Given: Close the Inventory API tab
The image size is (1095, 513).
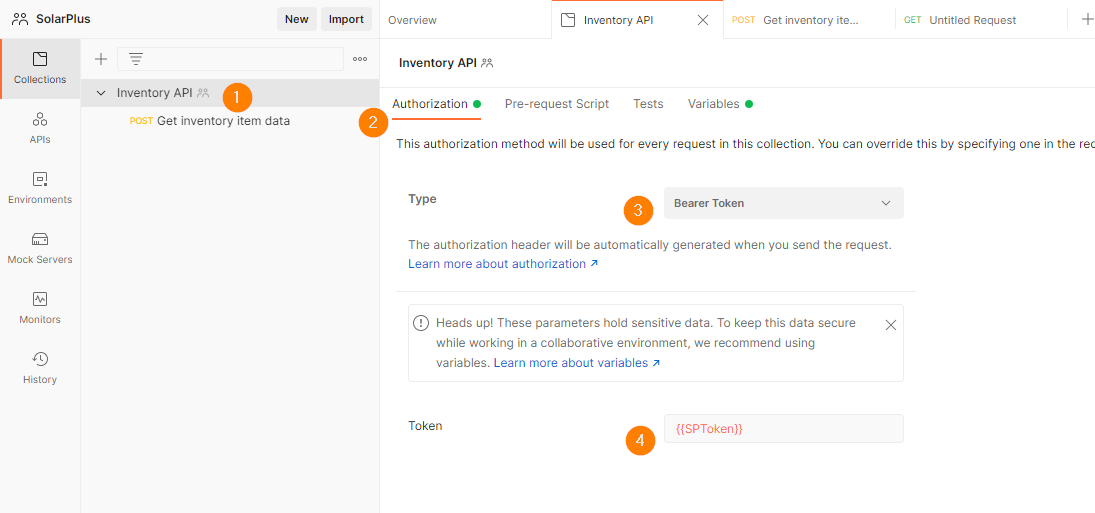Looking at the screenshot, I should (x=703, y=20).
